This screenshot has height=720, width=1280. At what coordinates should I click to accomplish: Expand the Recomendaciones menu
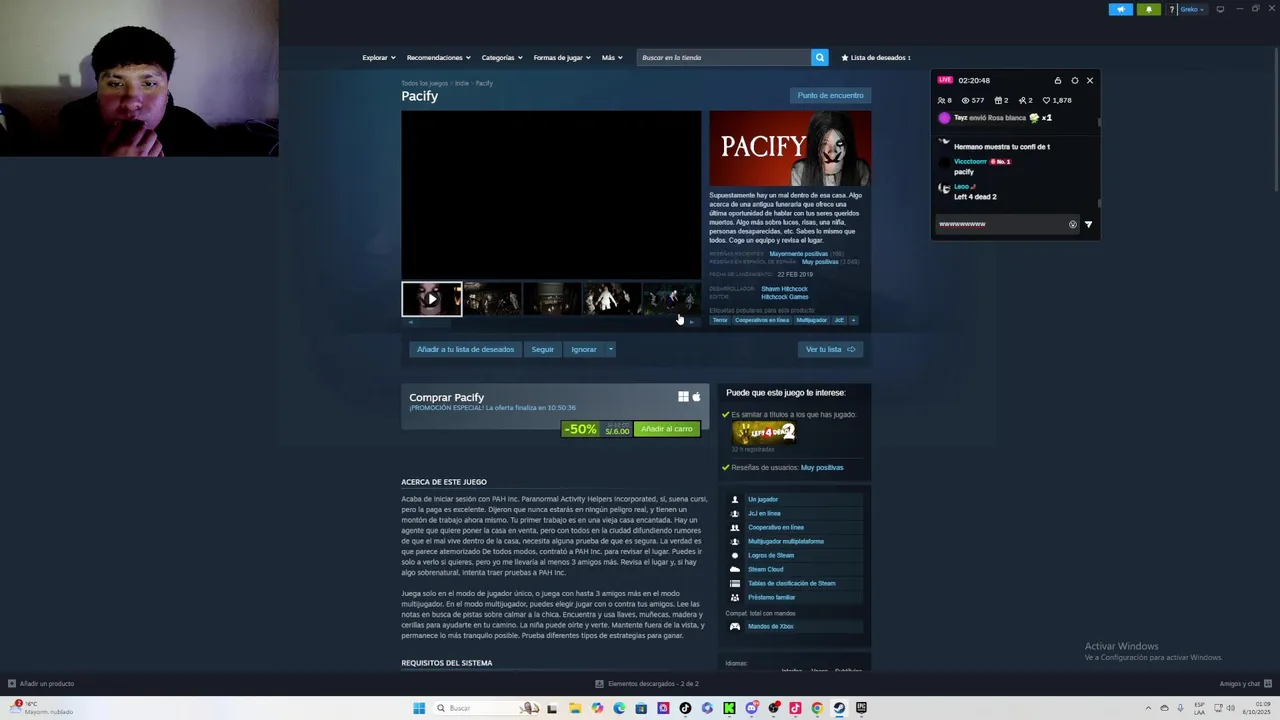pos(438,57)
